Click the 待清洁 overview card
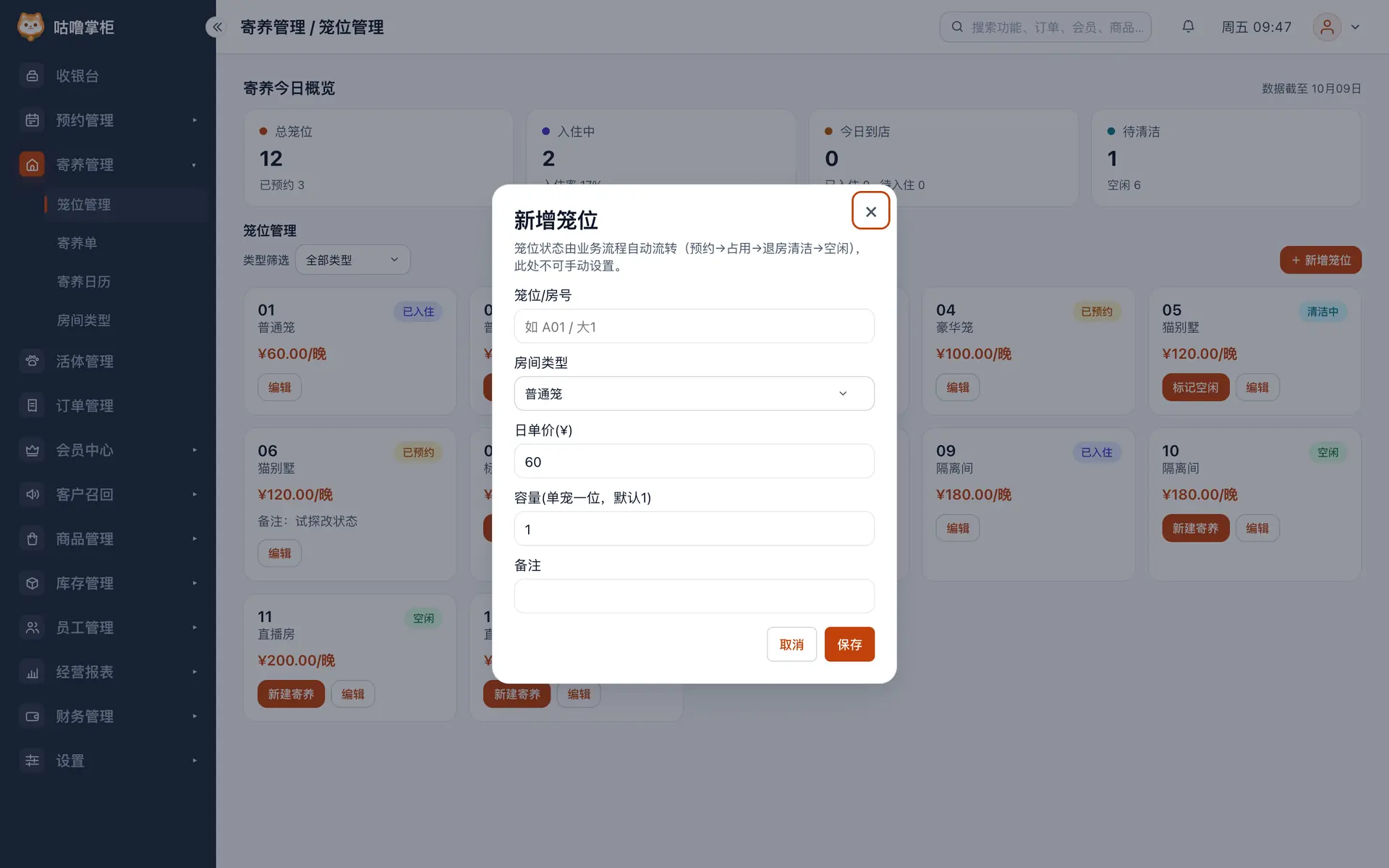 (1226, 158)
